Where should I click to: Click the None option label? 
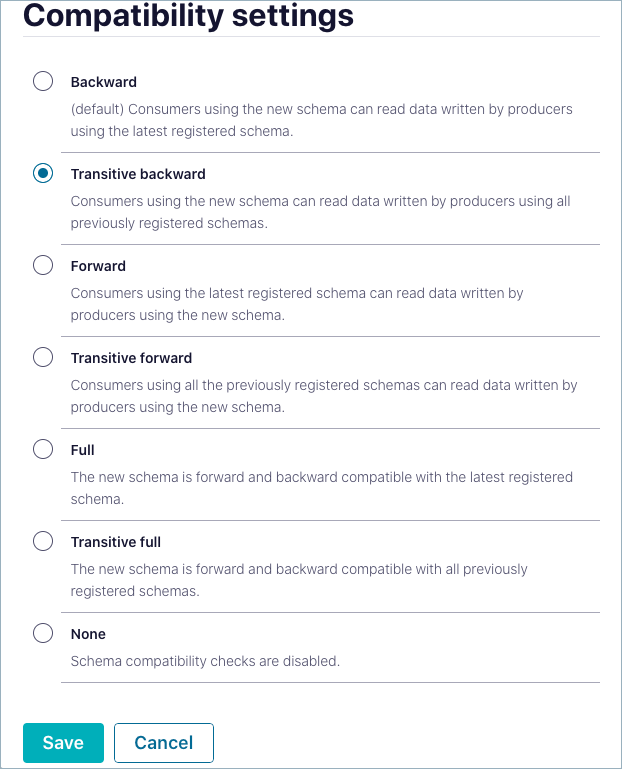coord(88,634)
